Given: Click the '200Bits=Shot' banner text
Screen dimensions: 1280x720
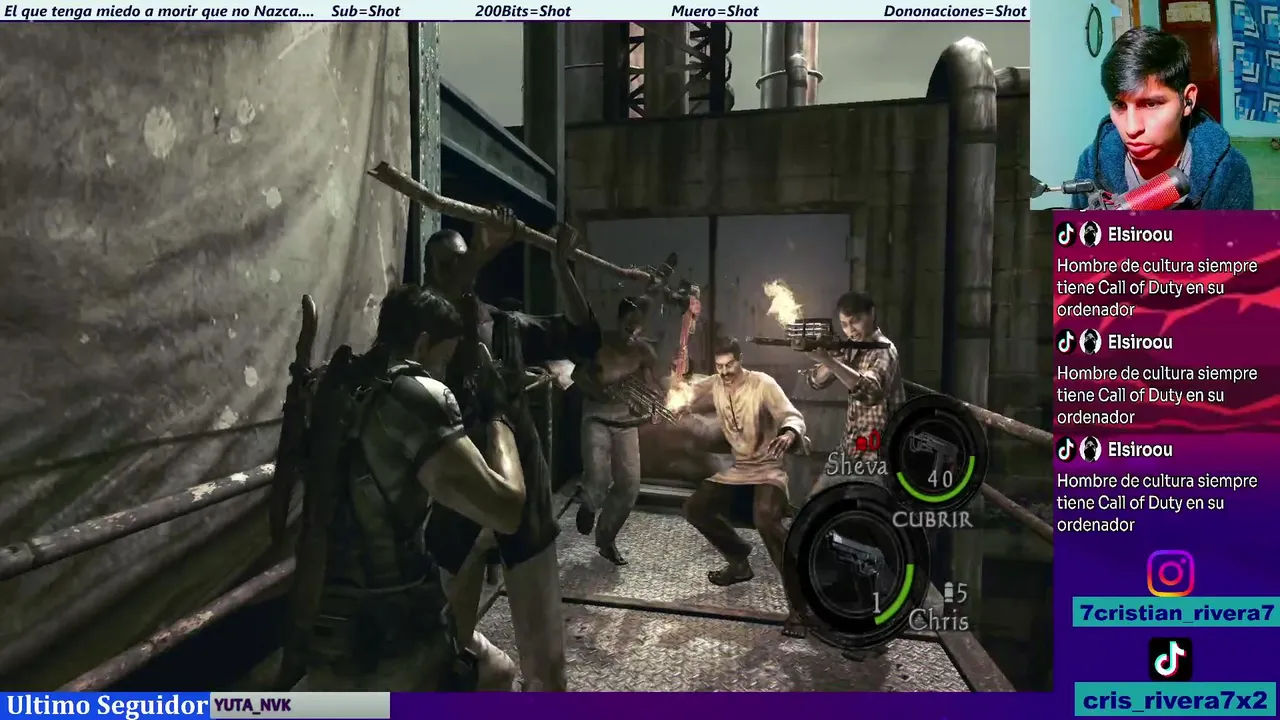Looking at the screenshot, I should click(523, 11).
